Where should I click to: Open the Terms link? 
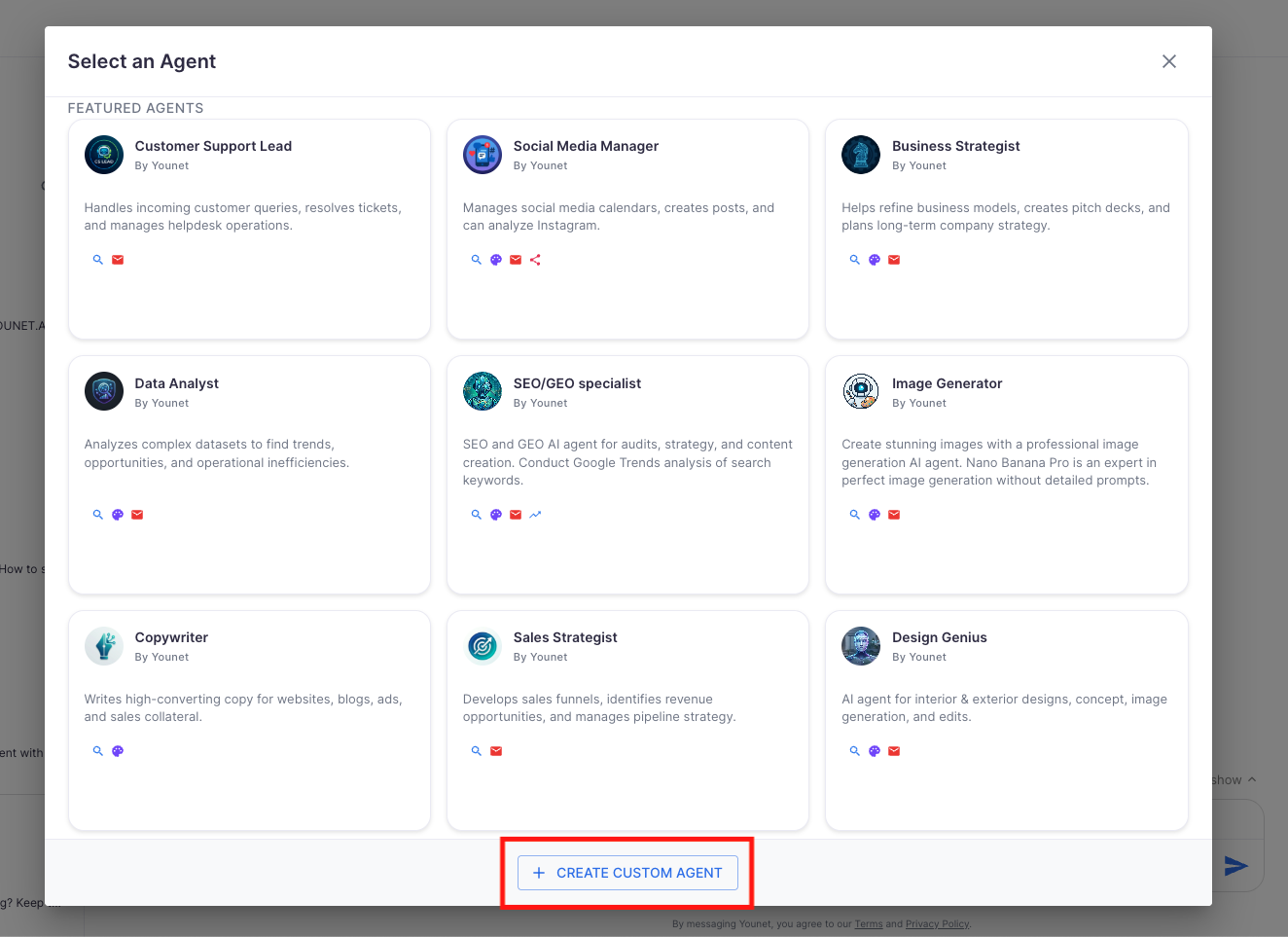tap(869, 924)
